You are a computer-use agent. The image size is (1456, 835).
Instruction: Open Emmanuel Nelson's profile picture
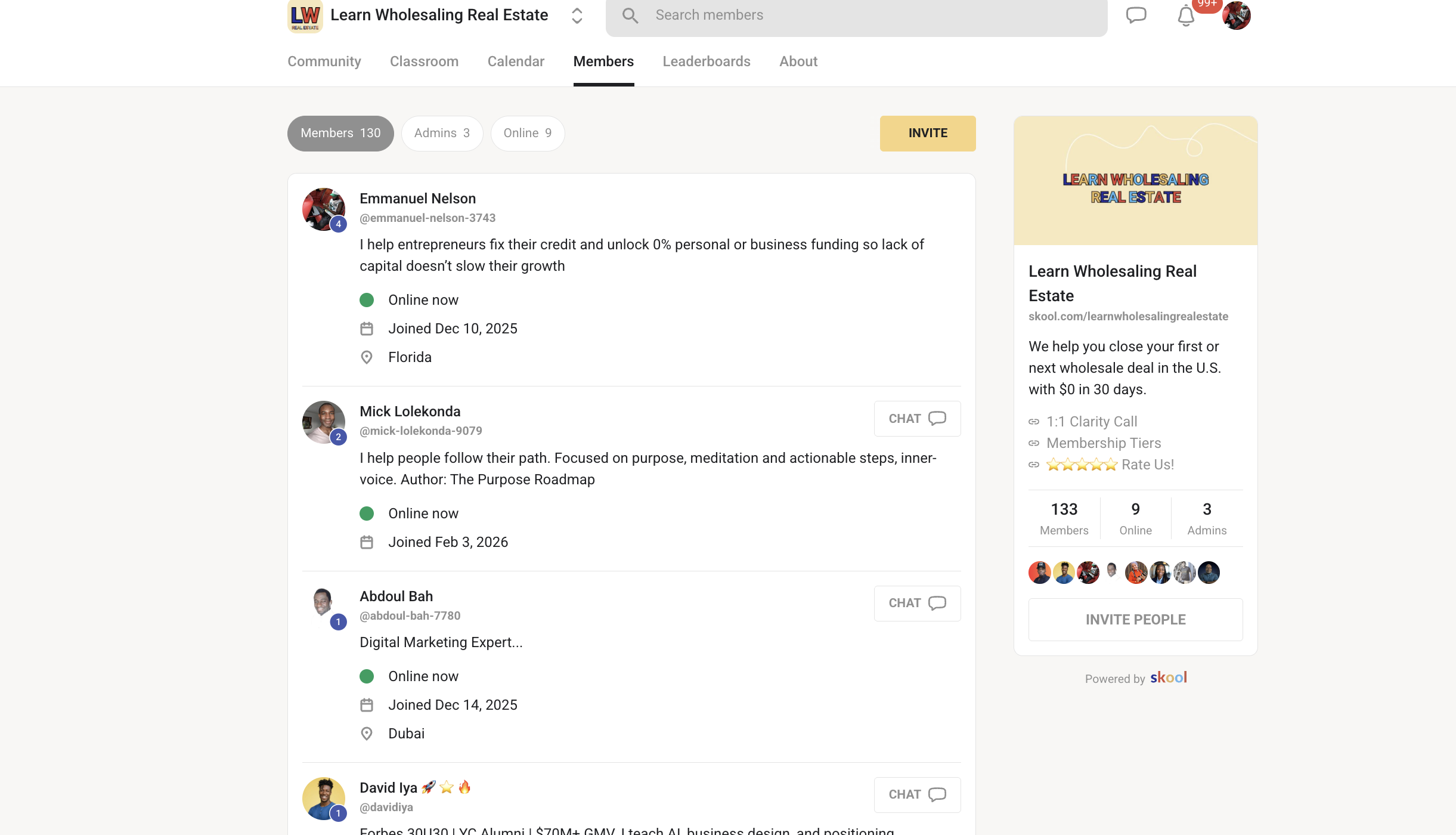[x=323, y=209]
